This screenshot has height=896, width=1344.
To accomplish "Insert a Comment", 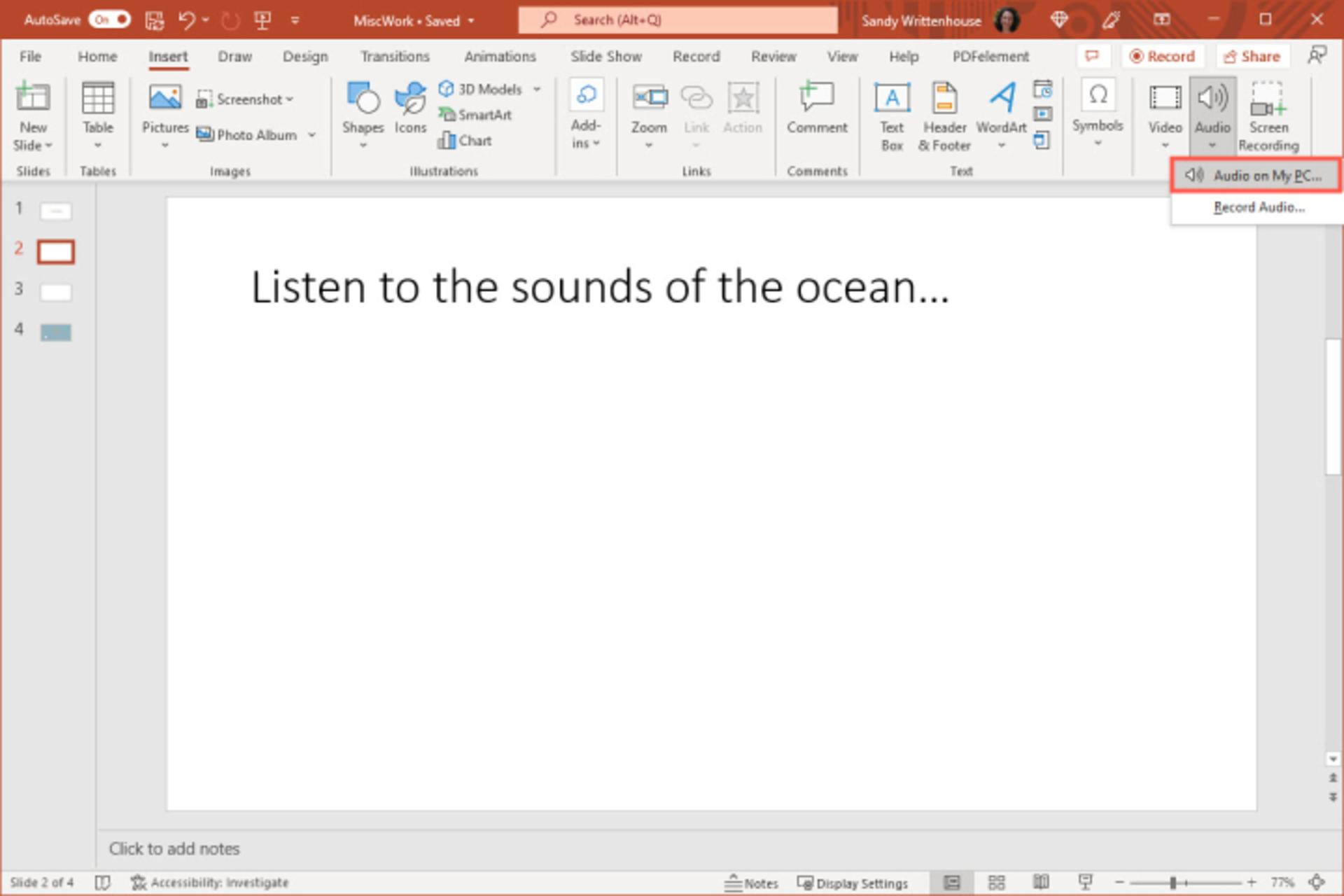I will [x=816, y=108].
